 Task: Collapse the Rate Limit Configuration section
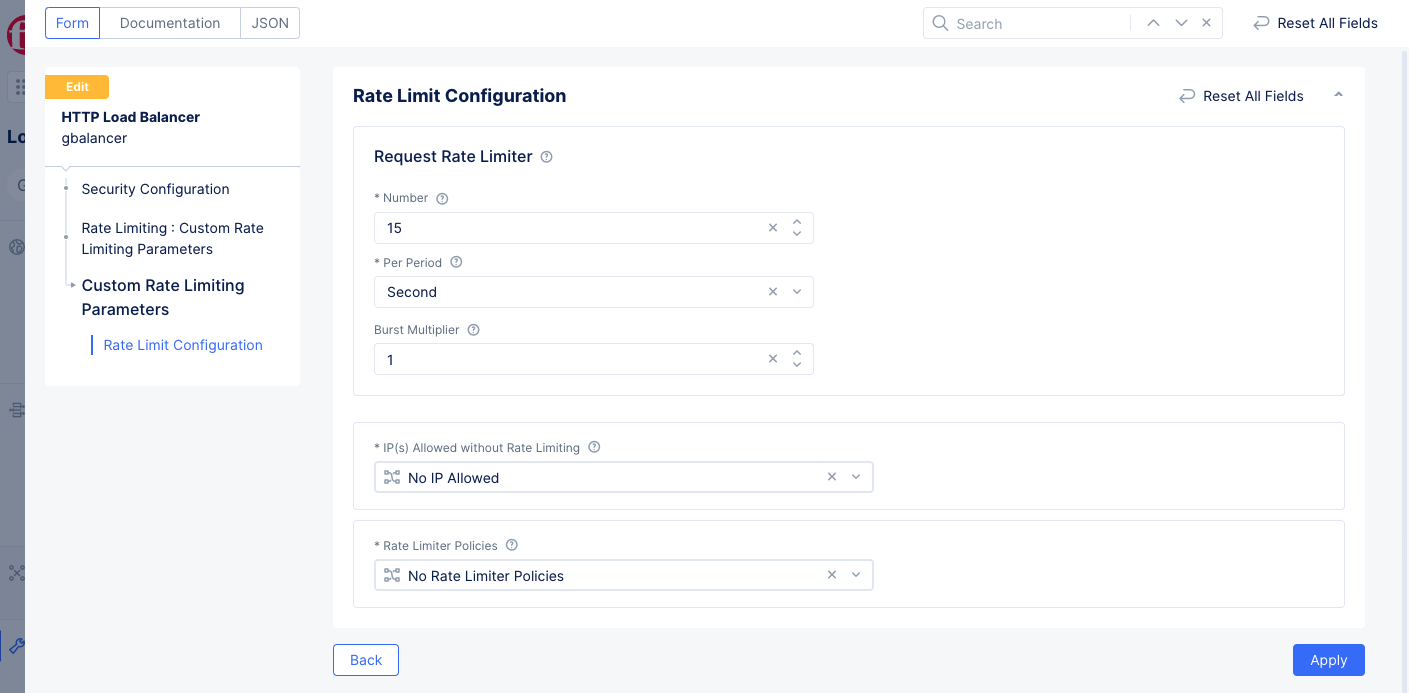[1338, 95]
